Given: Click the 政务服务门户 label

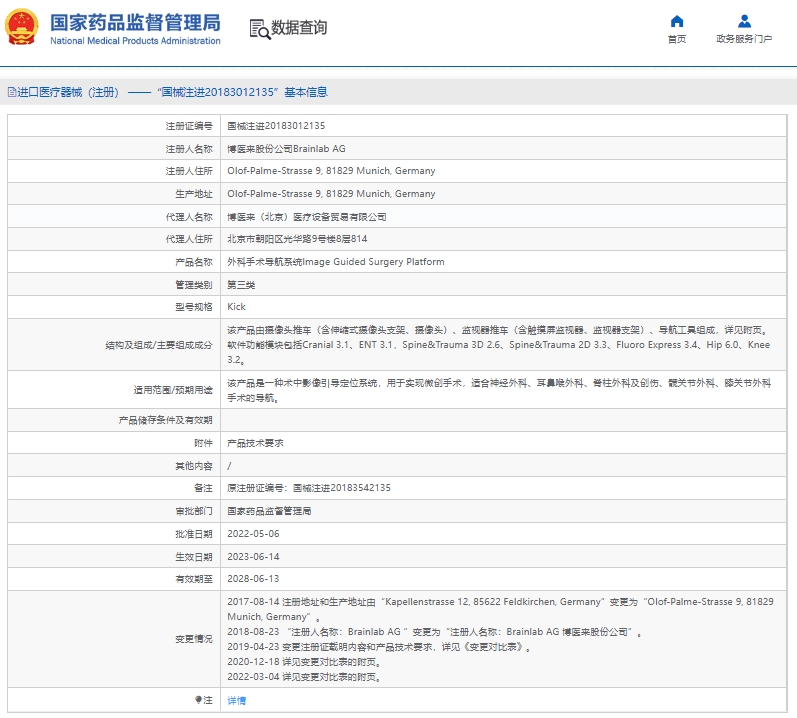Looking at the screenshot, I should 744,39.
